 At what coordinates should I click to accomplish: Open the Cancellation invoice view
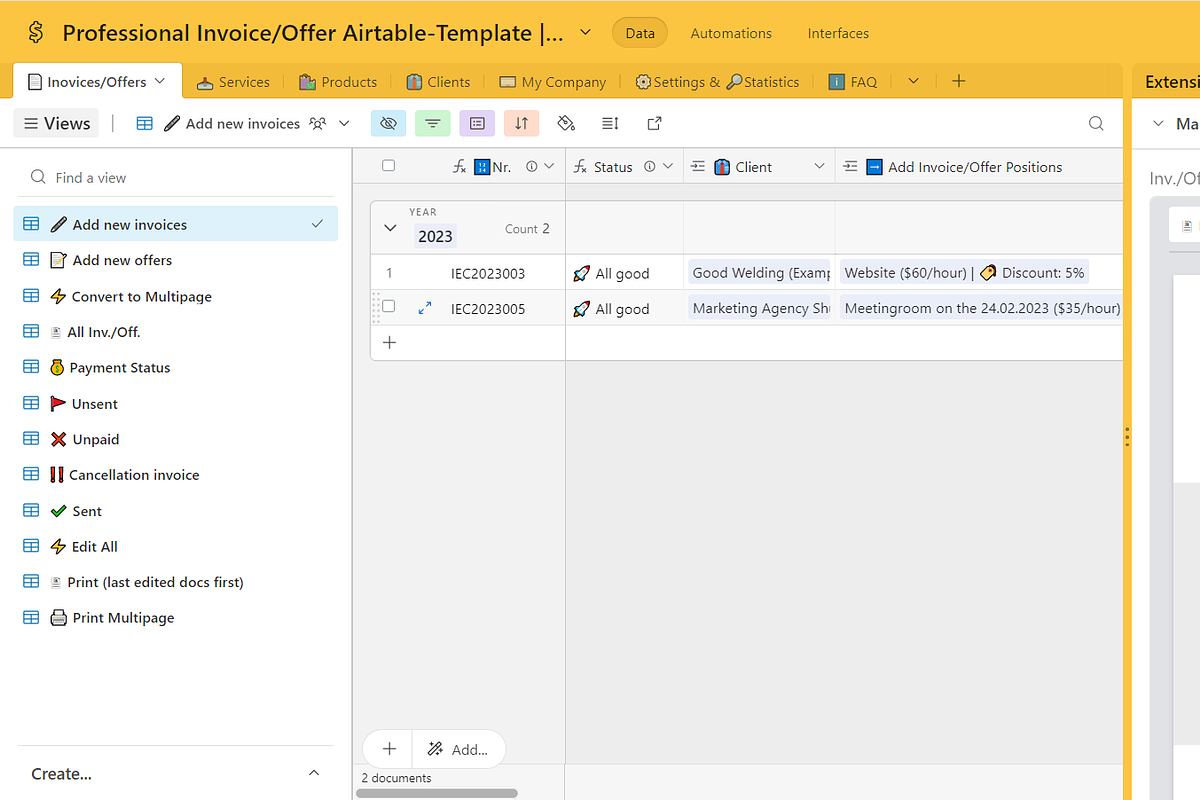coord(175,475)
